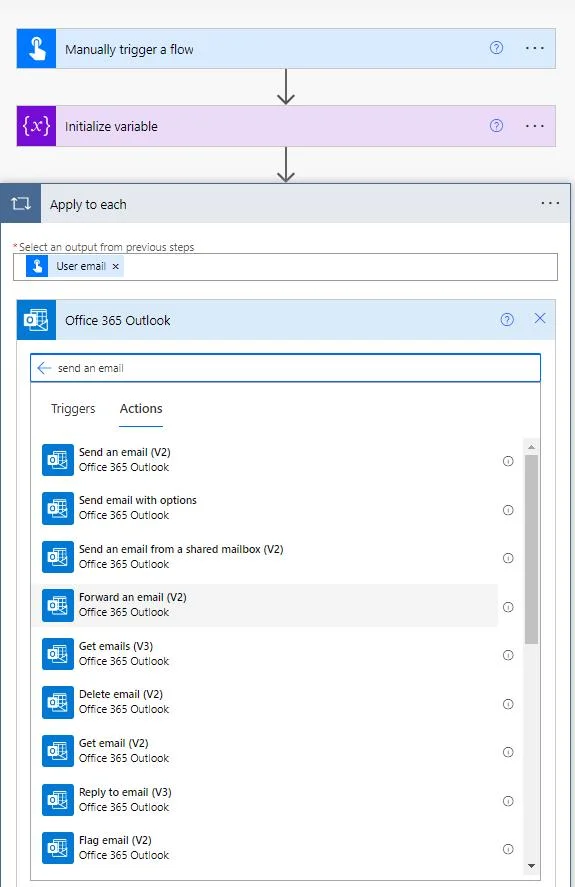Select the Send an email (V2) action
The height and width of the screenshot is (887, 575).
pyautogui.click(x=266, y=460)
